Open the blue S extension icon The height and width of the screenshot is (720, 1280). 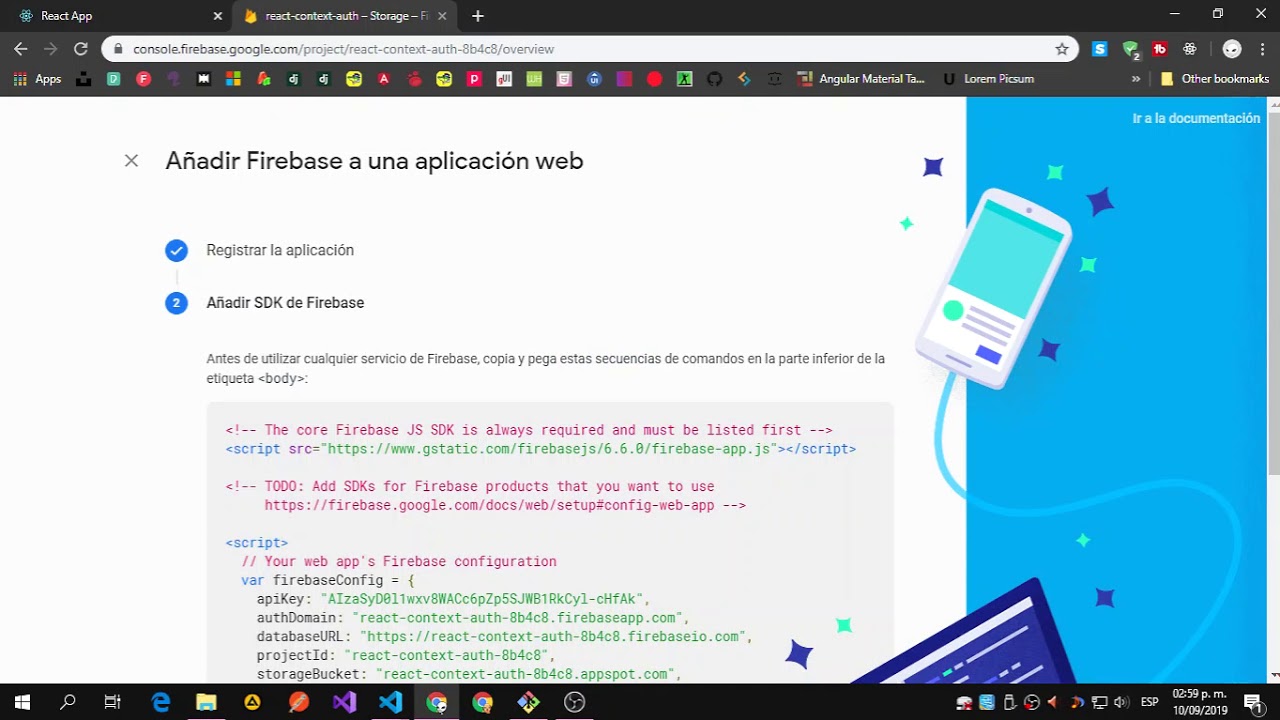pyautogui.click(x=1100, y=49)
